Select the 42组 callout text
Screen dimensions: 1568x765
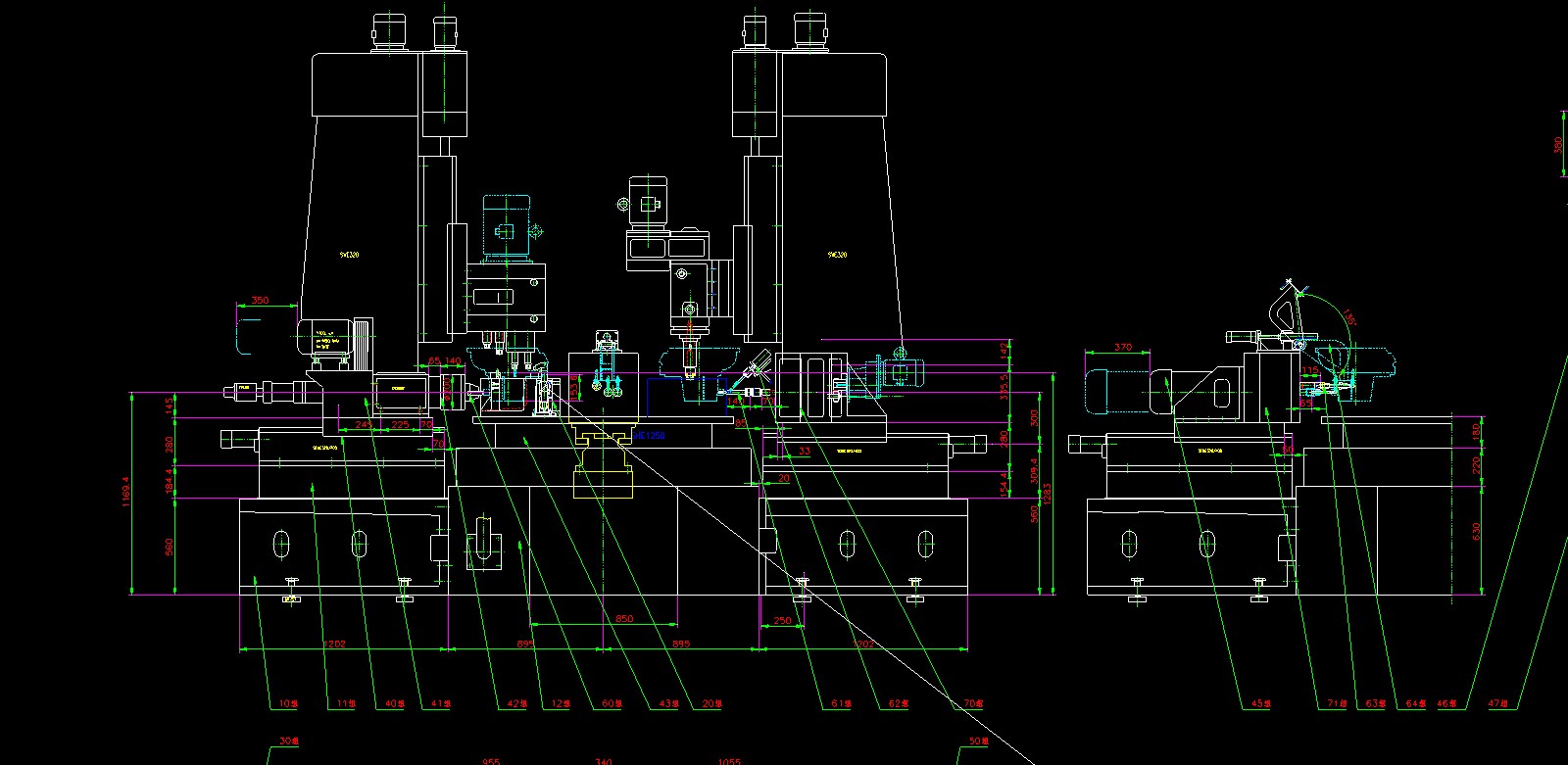pos(517,703)
